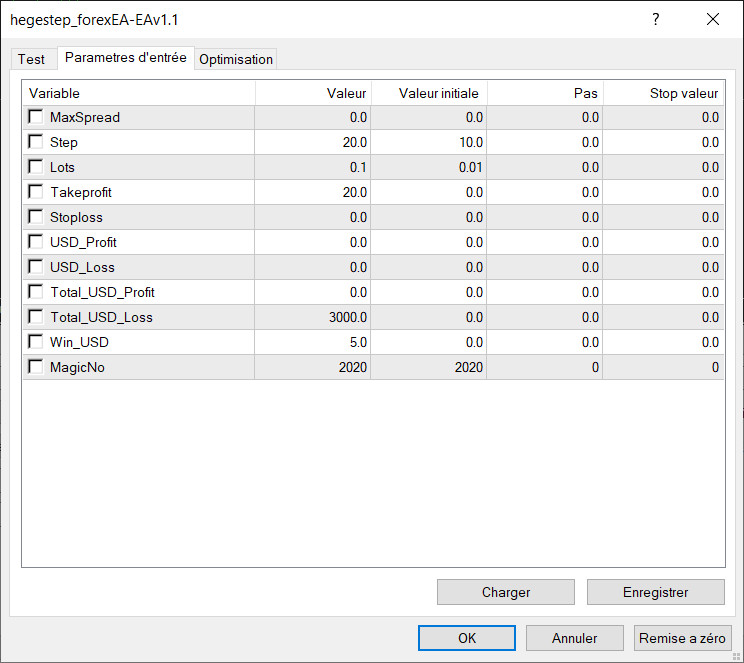The image size is (744, 663).
Task: Enable the MaxSpread checkbox
Action: pos(36,117)
